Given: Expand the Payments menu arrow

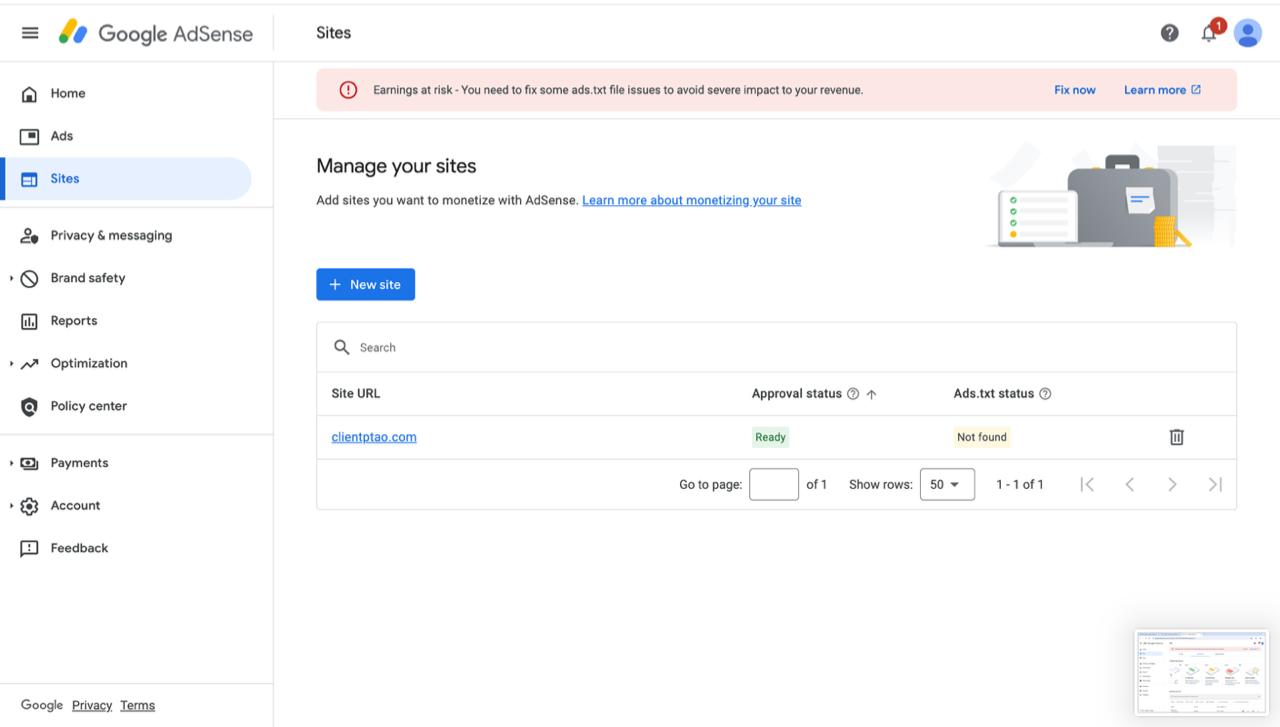Looking at the screenshot, I should 12,463.
